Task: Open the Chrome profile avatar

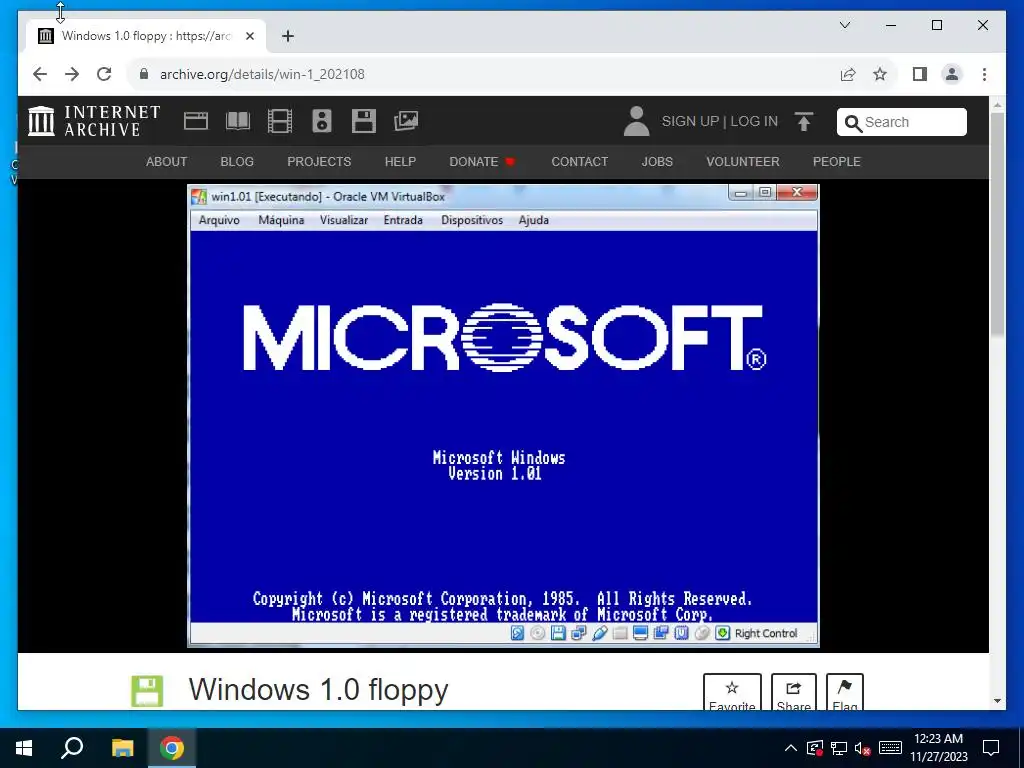Action: click(952, 74)
